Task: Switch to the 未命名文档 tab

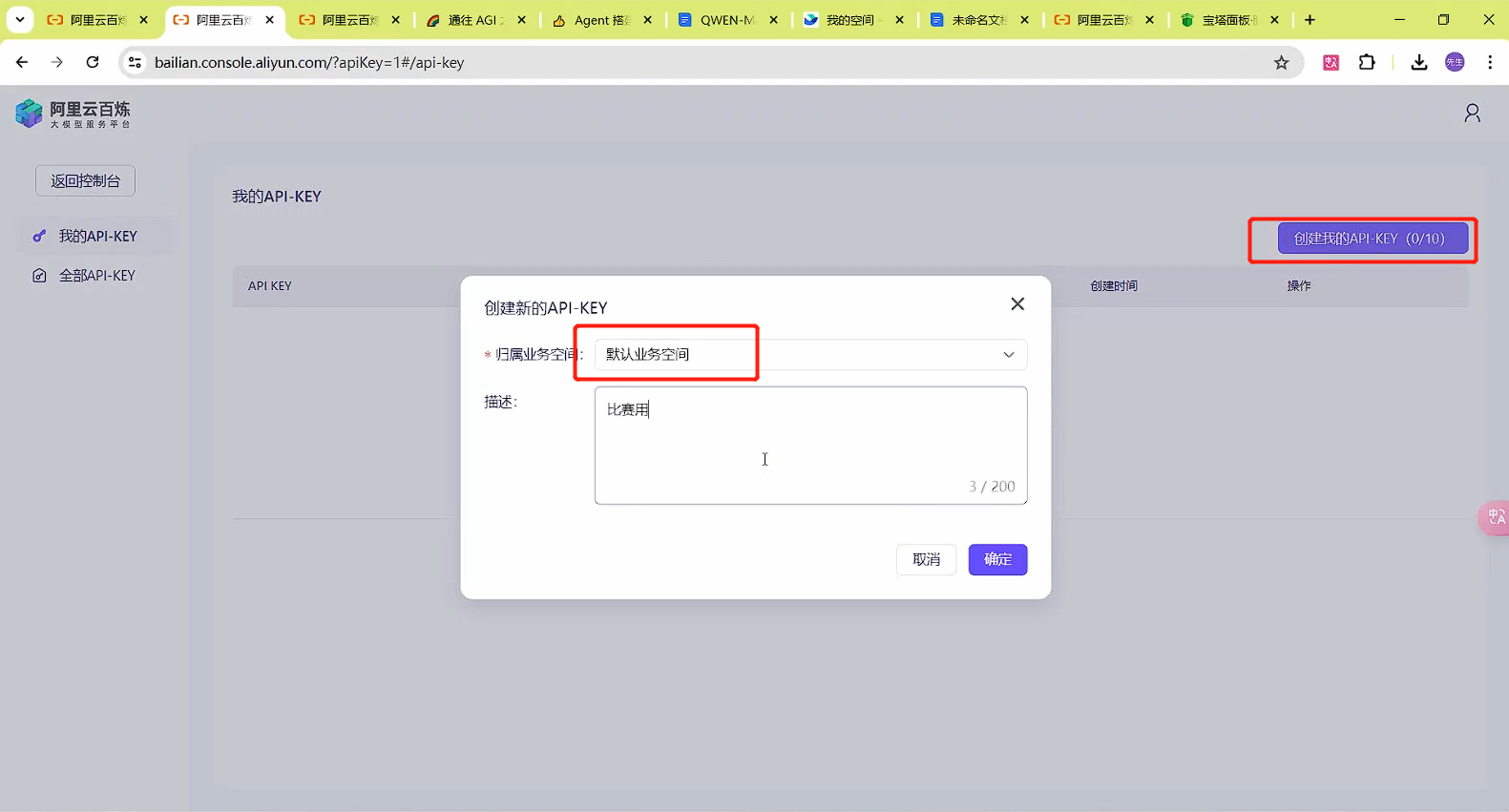Action: (978, 20)
